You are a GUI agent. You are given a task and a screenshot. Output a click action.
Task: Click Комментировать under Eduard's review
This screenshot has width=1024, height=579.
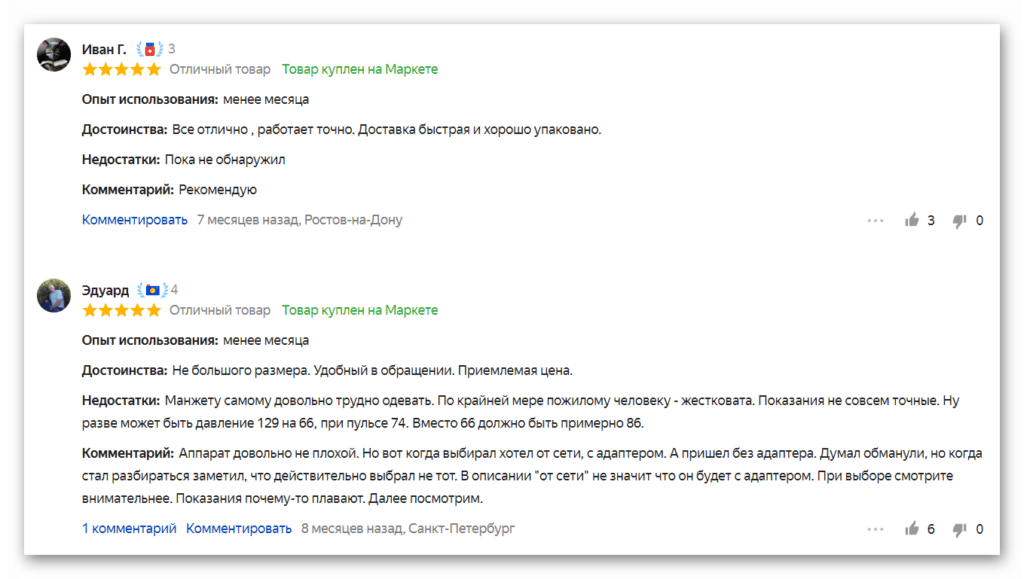[238, 528]
